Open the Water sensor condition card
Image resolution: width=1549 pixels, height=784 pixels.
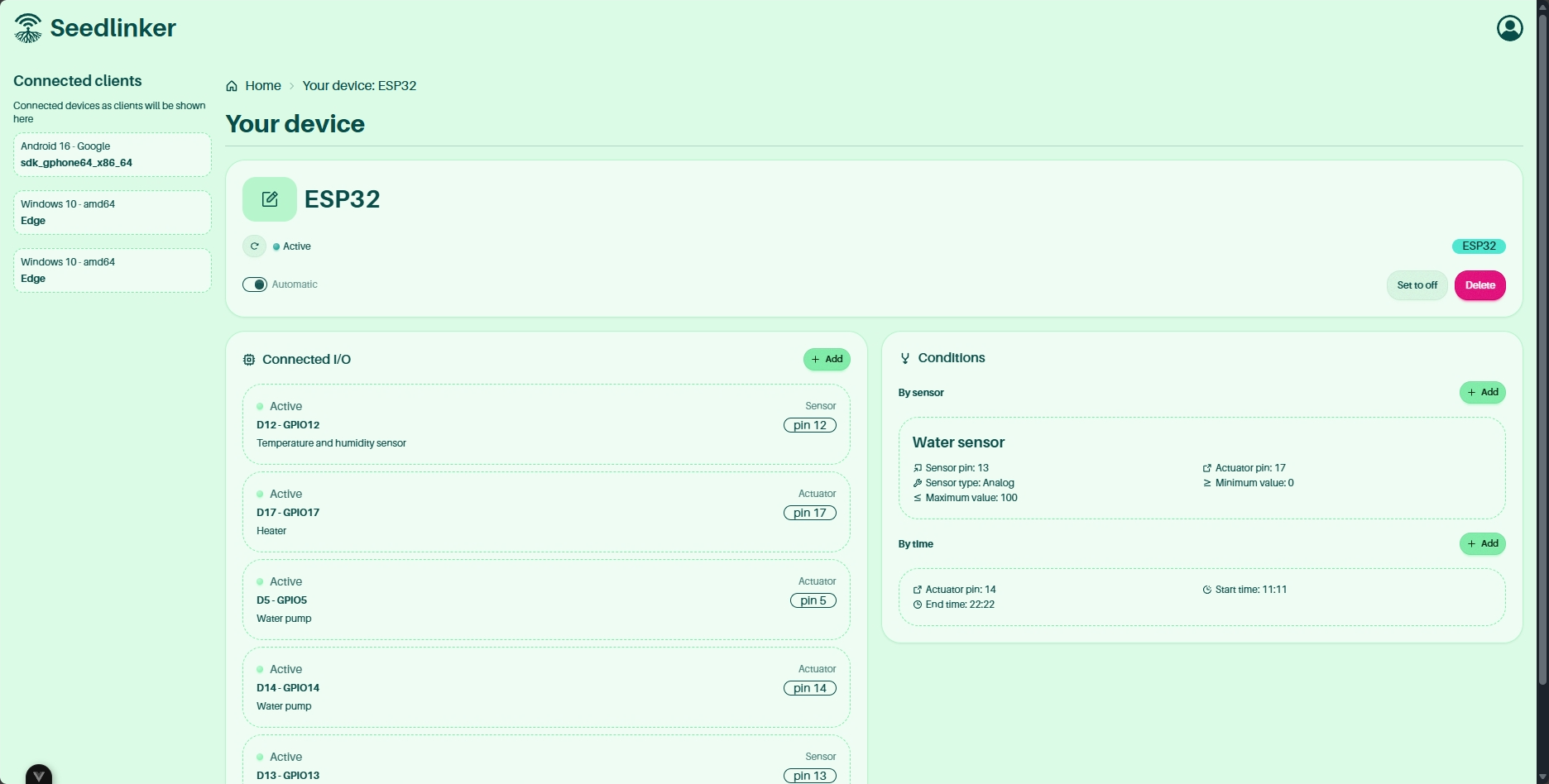tap(1202, 468)
